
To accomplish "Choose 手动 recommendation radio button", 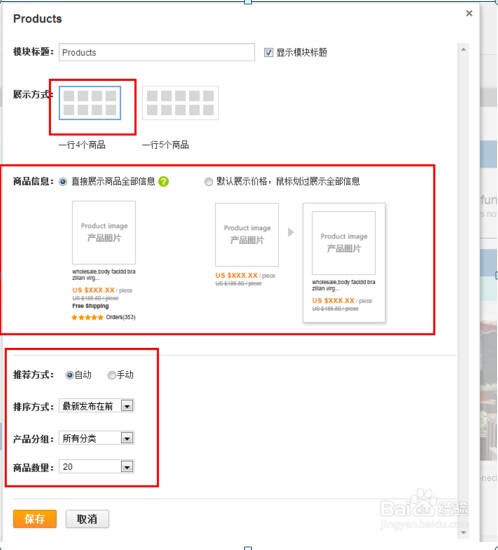I will click(x=112, y=375).
